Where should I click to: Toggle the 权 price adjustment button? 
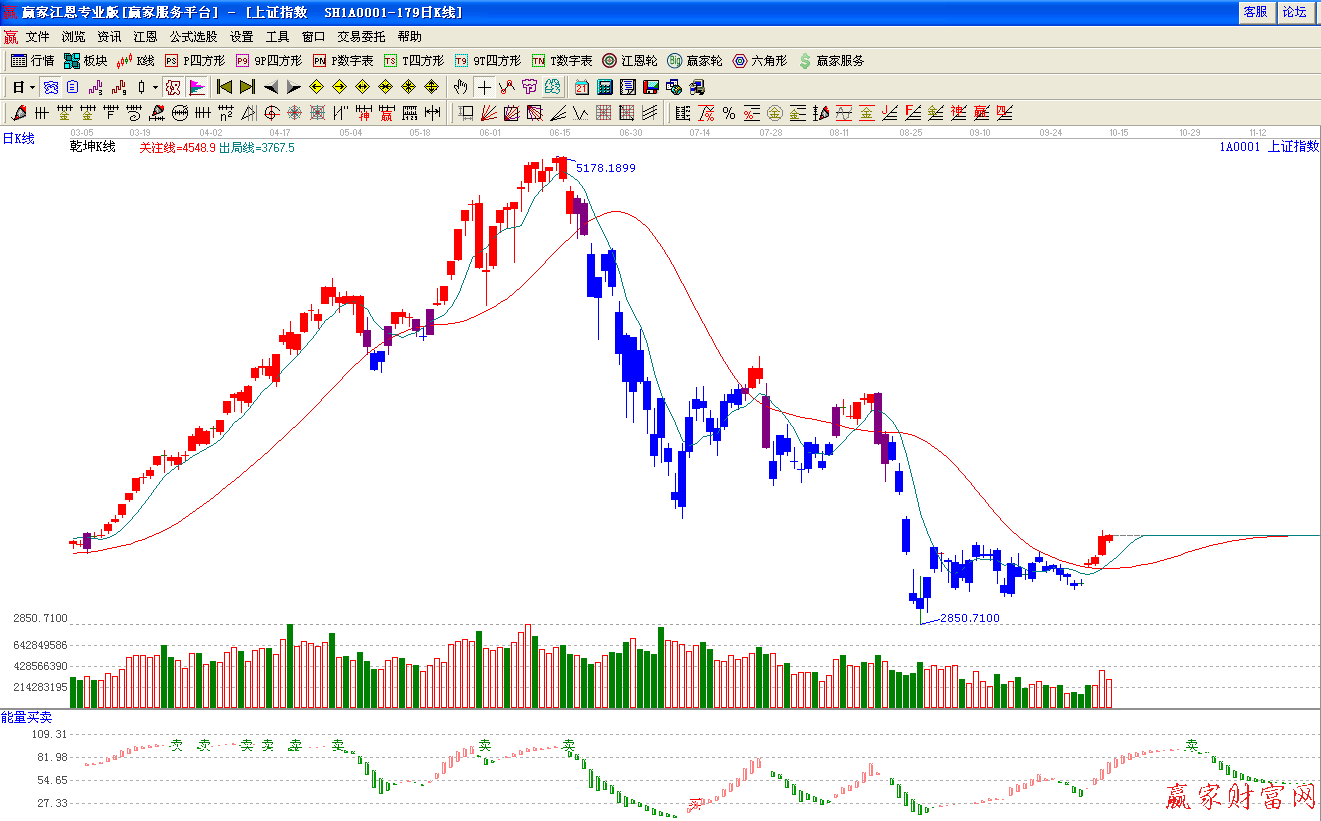pos(173,87)
